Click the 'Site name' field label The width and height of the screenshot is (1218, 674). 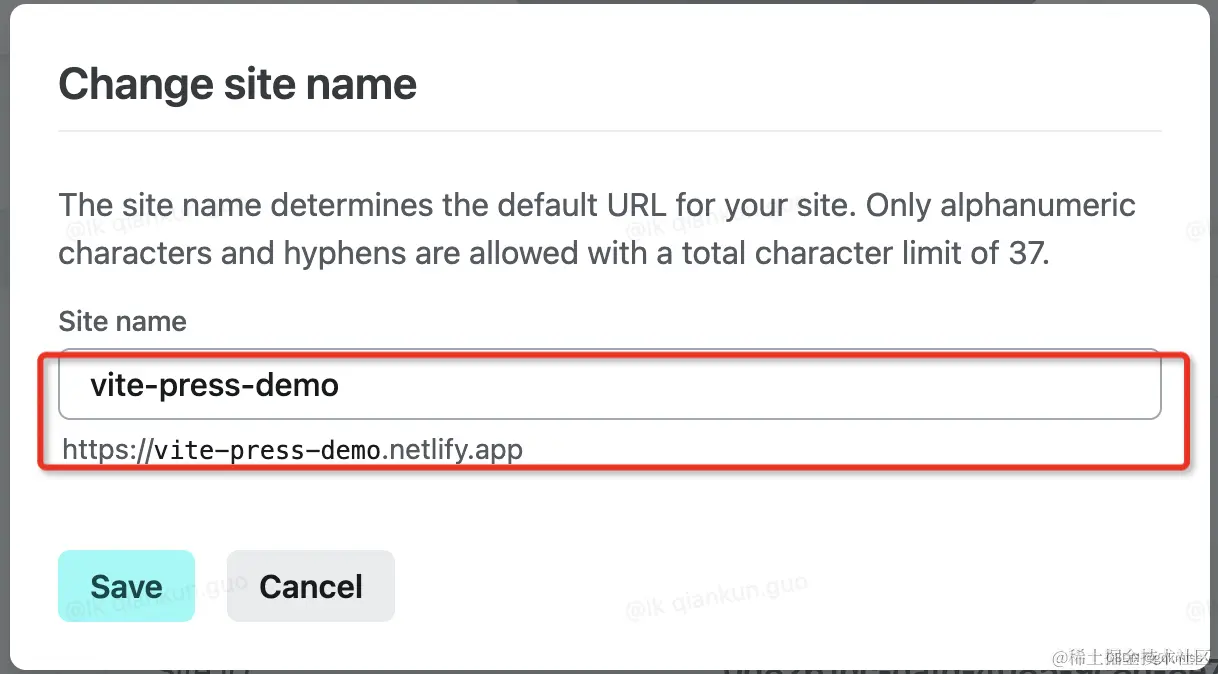[123, 321]
